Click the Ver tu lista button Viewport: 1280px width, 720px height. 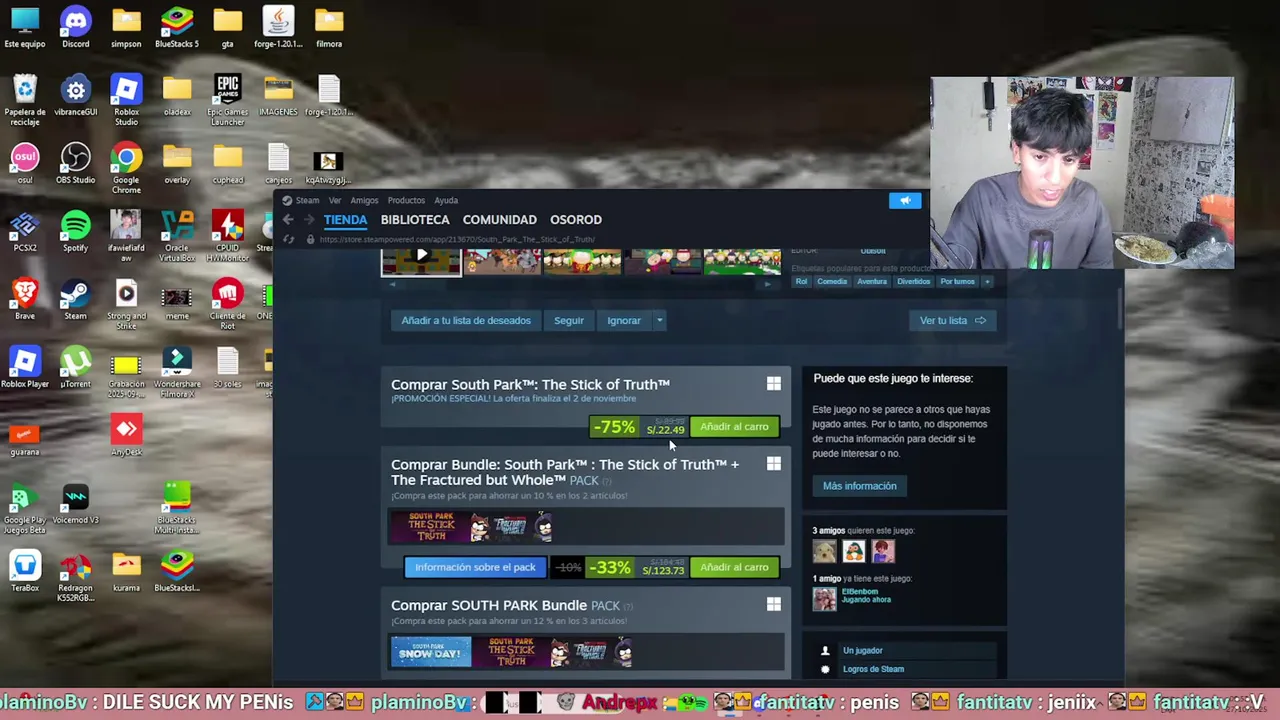[x=953, y=320]
